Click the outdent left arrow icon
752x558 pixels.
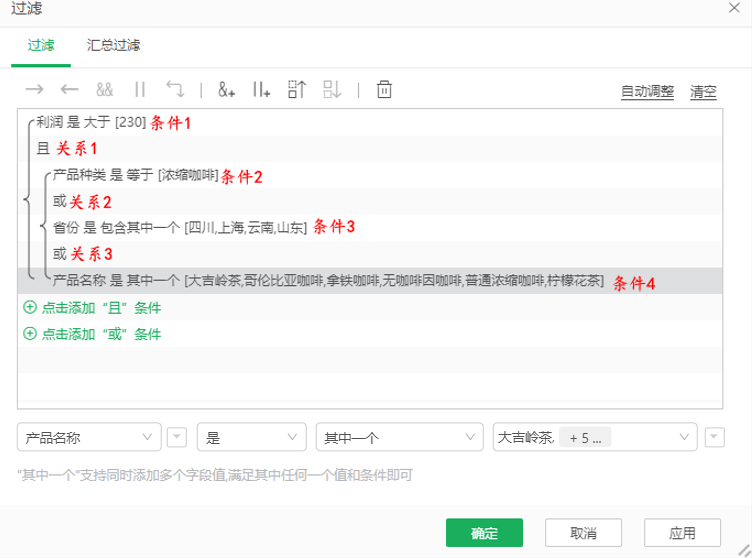point(70,89)
